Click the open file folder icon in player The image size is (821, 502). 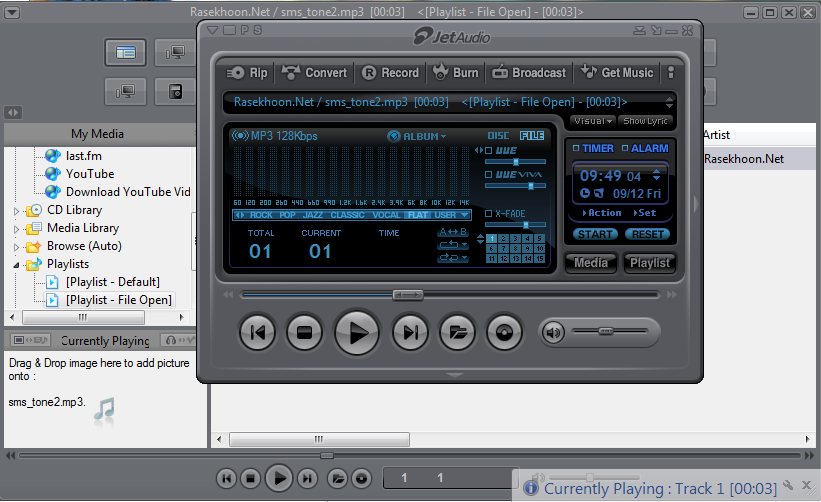point(457,332)
